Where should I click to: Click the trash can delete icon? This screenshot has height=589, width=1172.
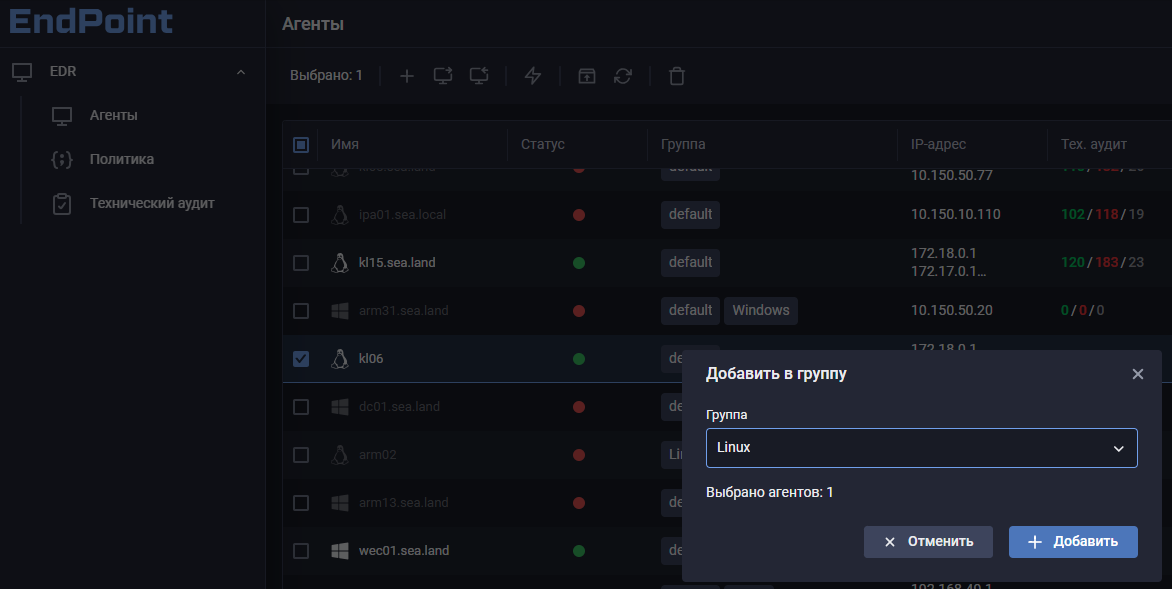[x=677, y=76]
